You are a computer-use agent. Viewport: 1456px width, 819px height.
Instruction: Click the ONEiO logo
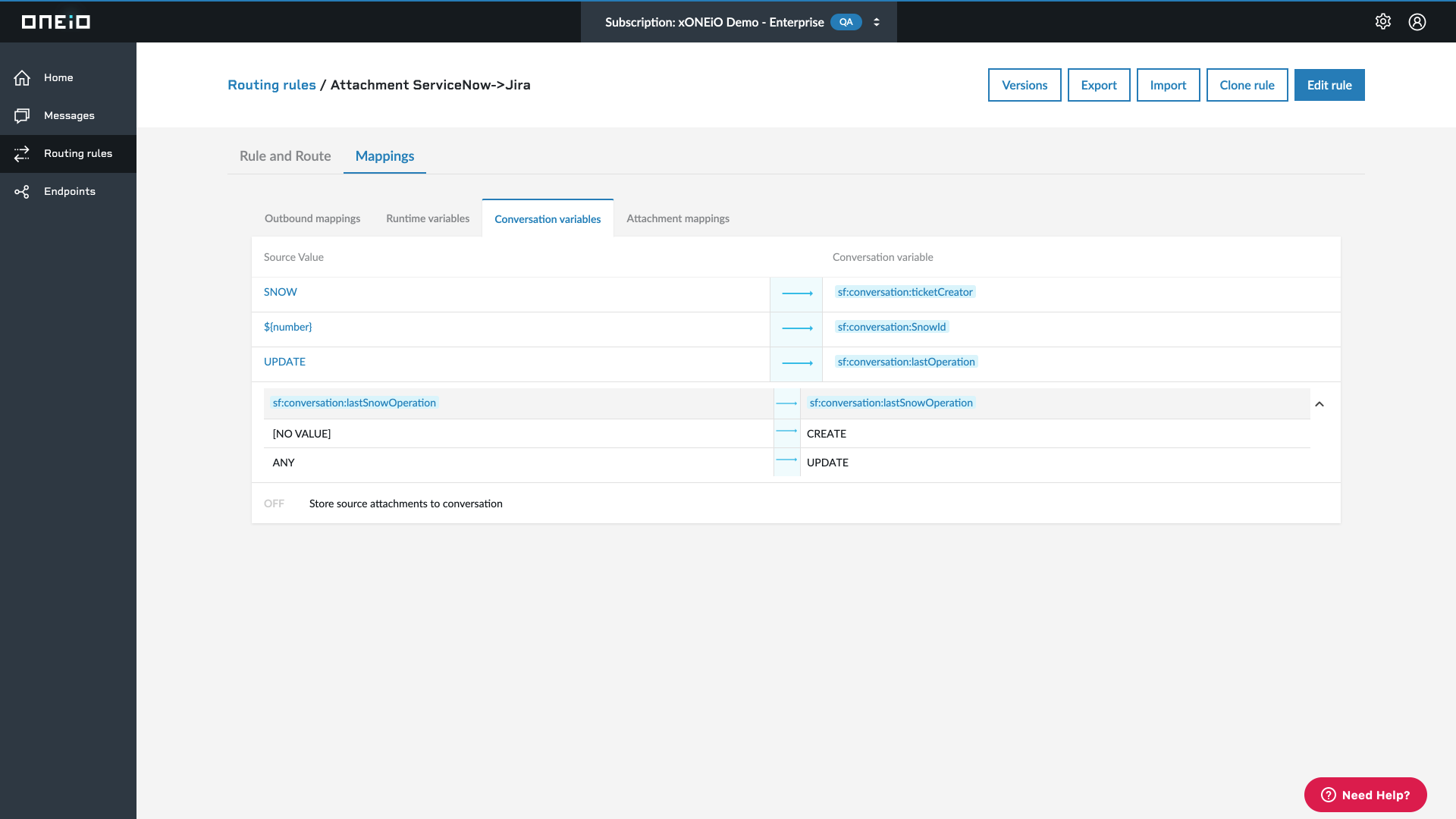tap(56, 22)
